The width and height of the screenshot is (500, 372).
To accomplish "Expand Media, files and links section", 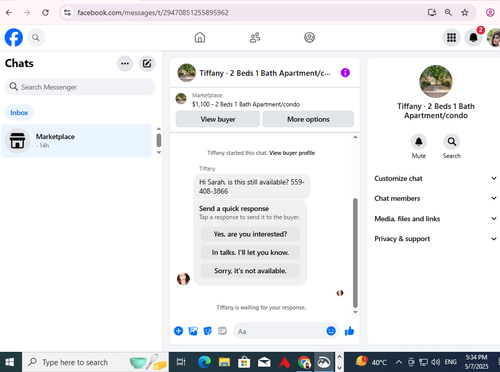I will click(x=435, y=219).
